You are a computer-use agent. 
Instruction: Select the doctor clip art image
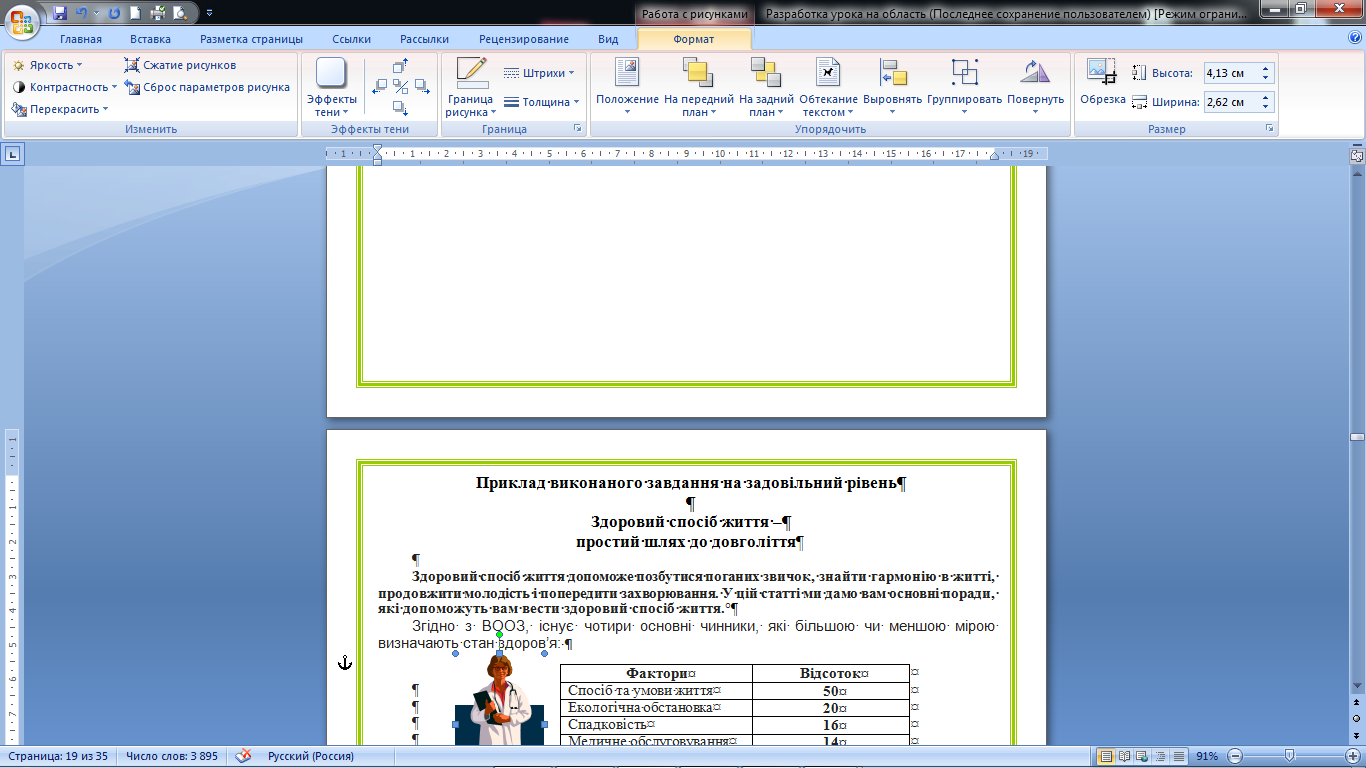point(500,700)
